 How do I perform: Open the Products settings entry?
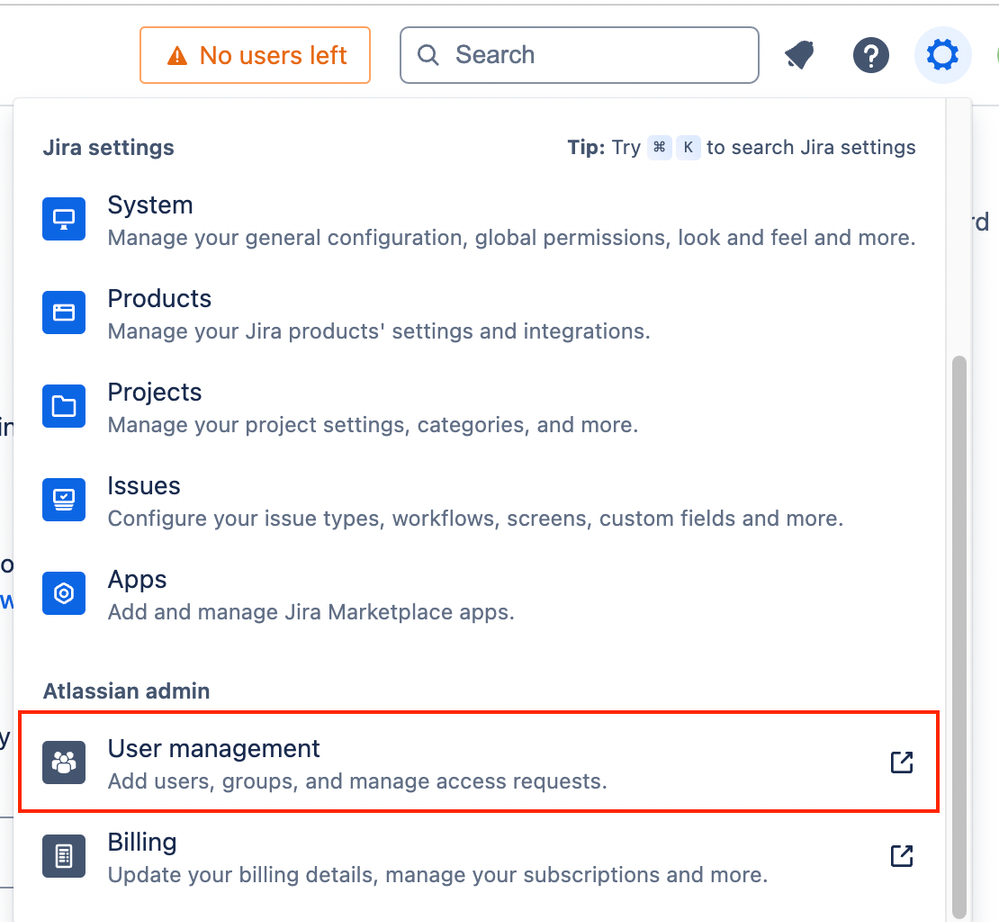coord(478,313)
